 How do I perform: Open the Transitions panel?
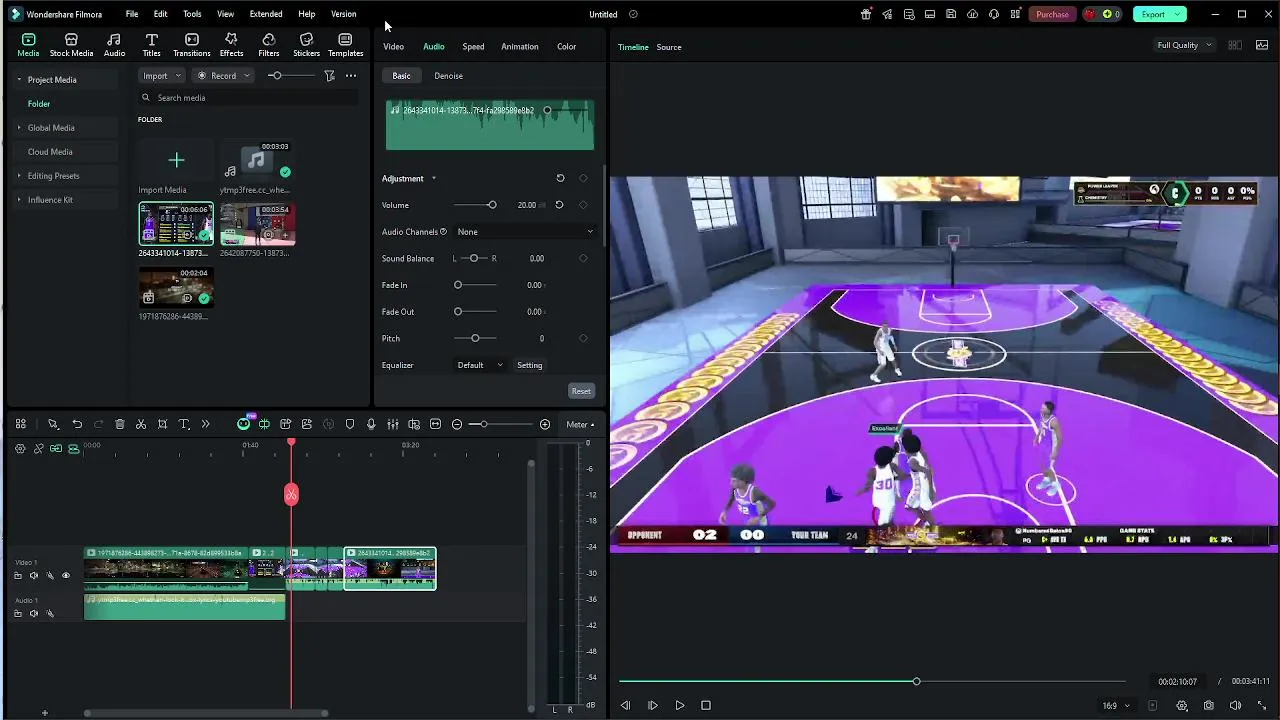[191, 45]
